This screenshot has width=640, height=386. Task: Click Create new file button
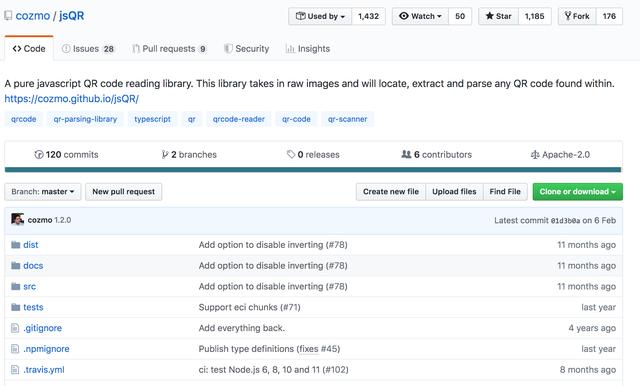click(x=391, y=192)
